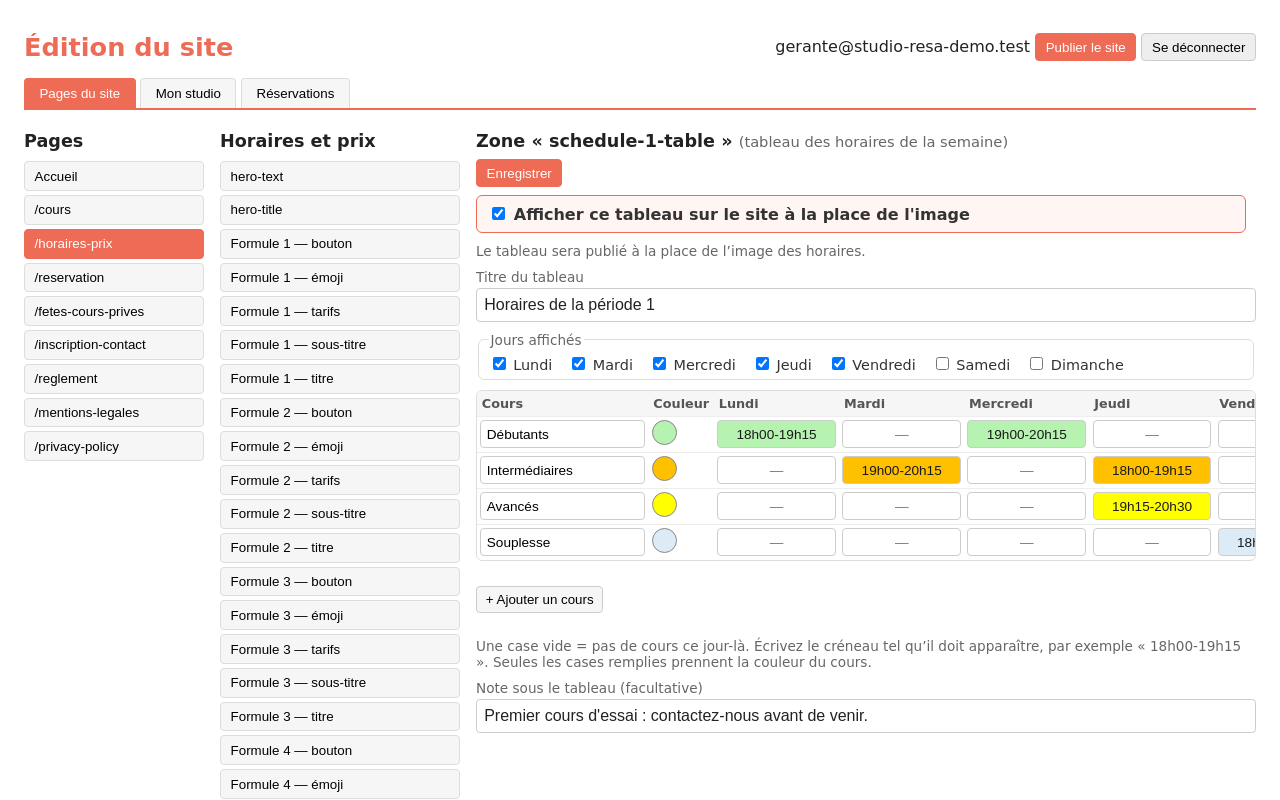Select the 'Formule 1 — bouton' zone
The image size is (1280, 800).
(x=340, y=244)
